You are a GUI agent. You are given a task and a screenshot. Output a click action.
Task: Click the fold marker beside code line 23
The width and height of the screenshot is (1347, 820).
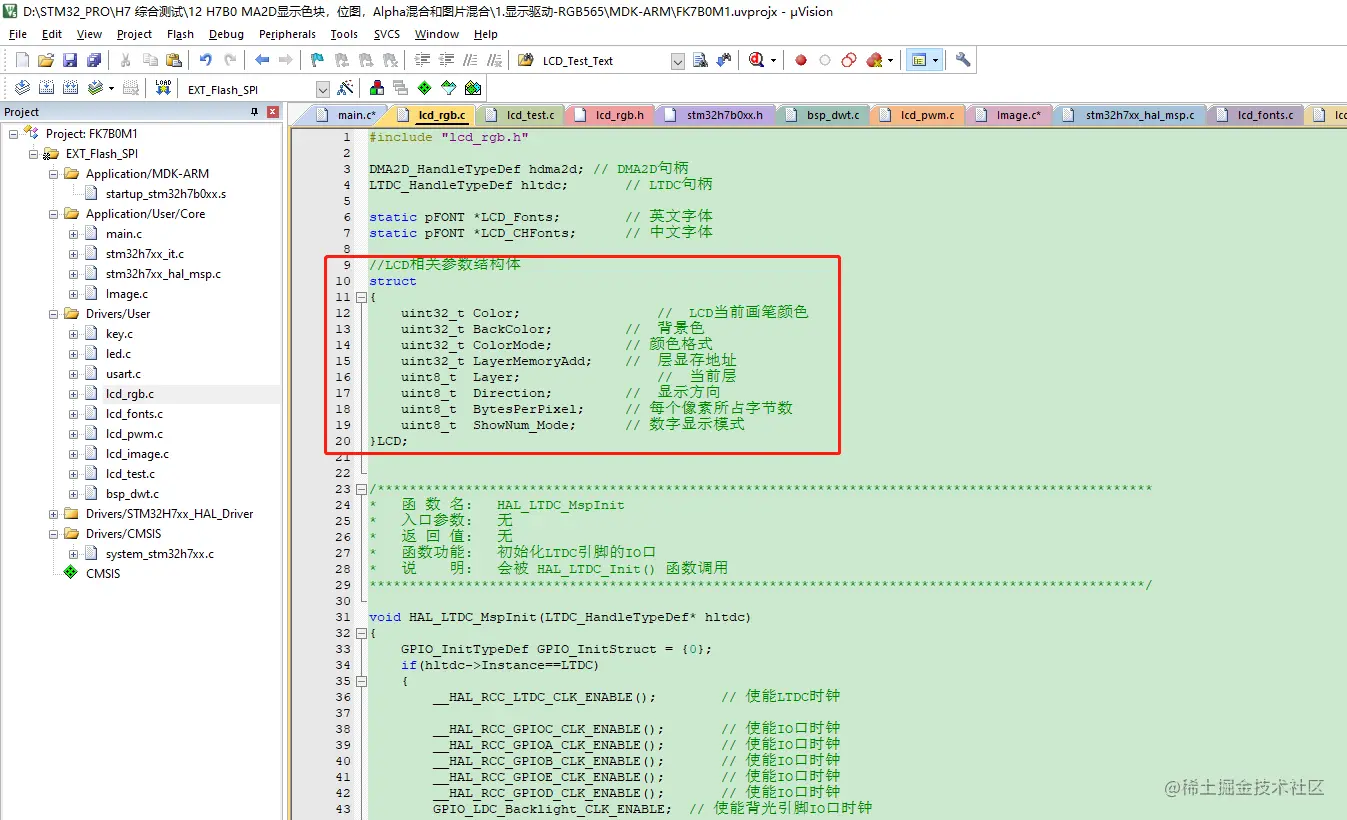(360, 489)
